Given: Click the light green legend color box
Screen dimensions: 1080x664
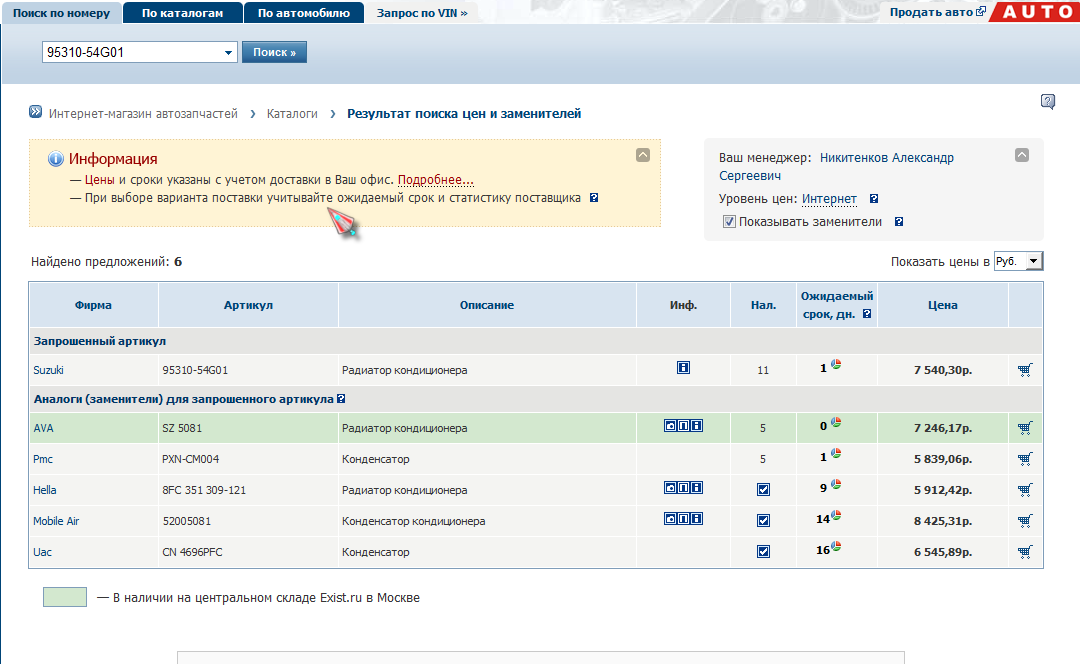Looking at the screenshot, I should (65, 598).
